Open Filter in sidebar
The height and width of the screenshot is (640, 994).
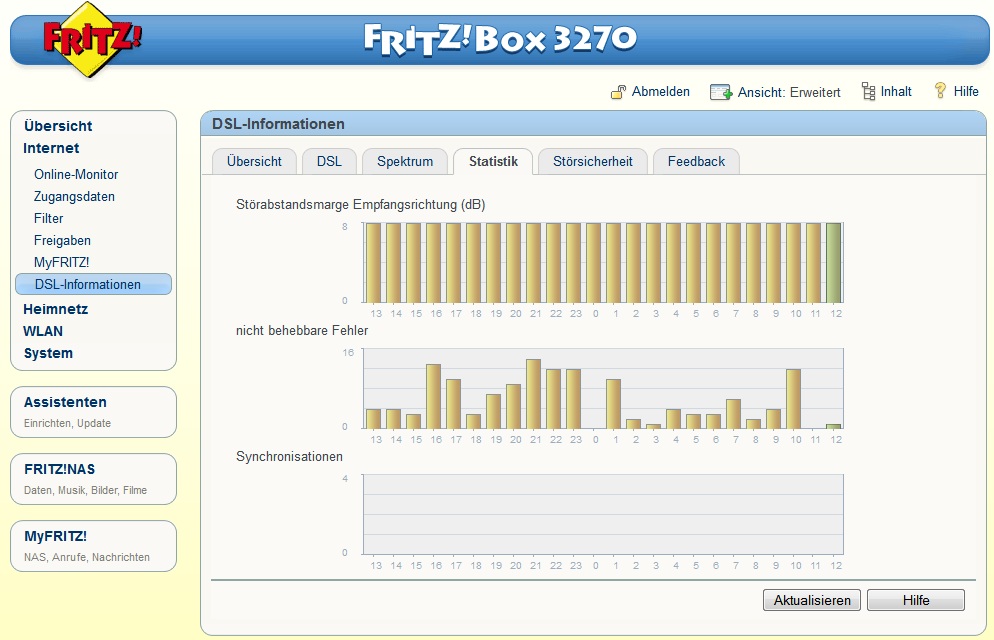[49, 219]
